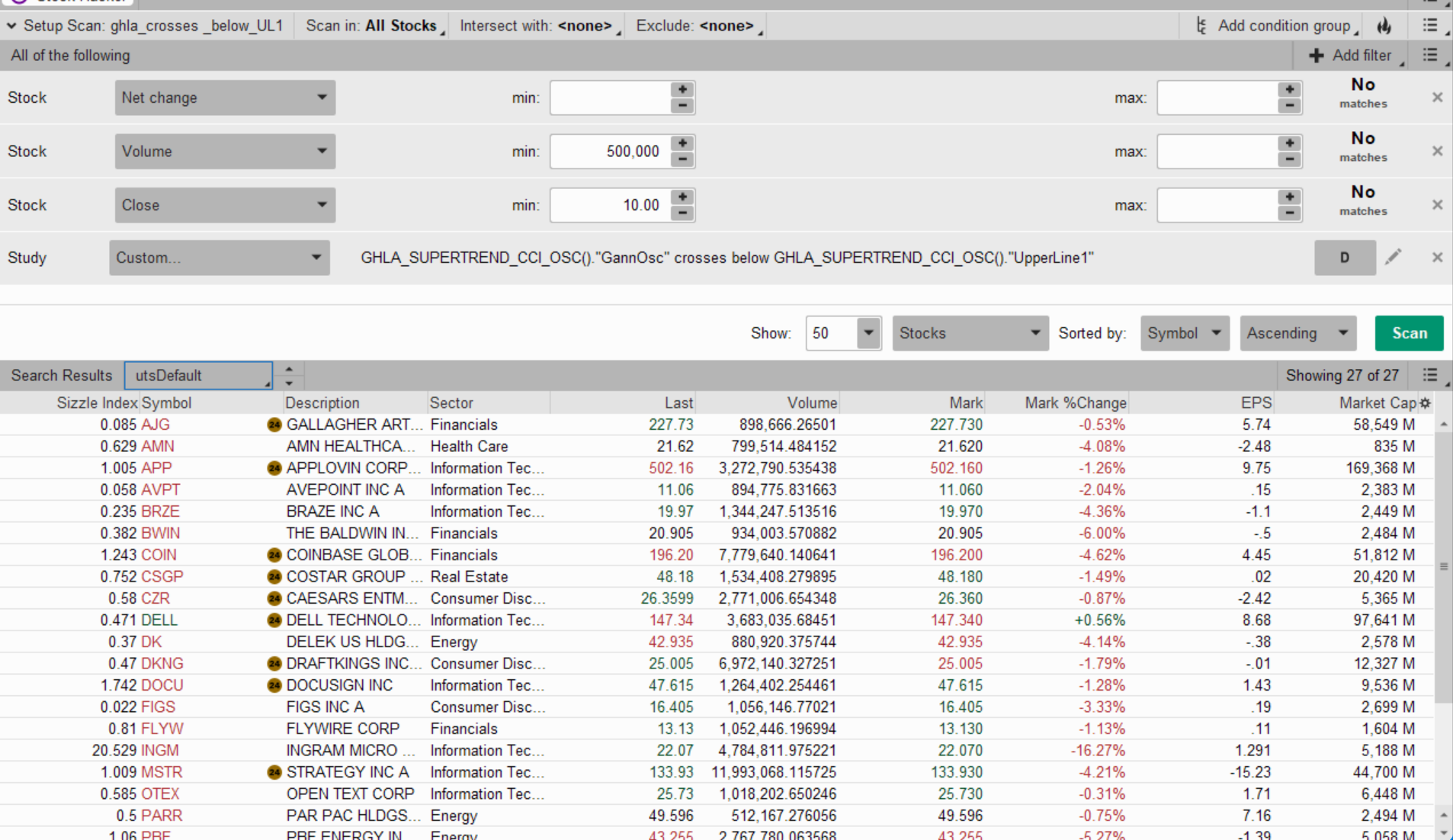Open menu icon beside Add filter
Screen dimensions: 1453x840
pos(1430,56)
